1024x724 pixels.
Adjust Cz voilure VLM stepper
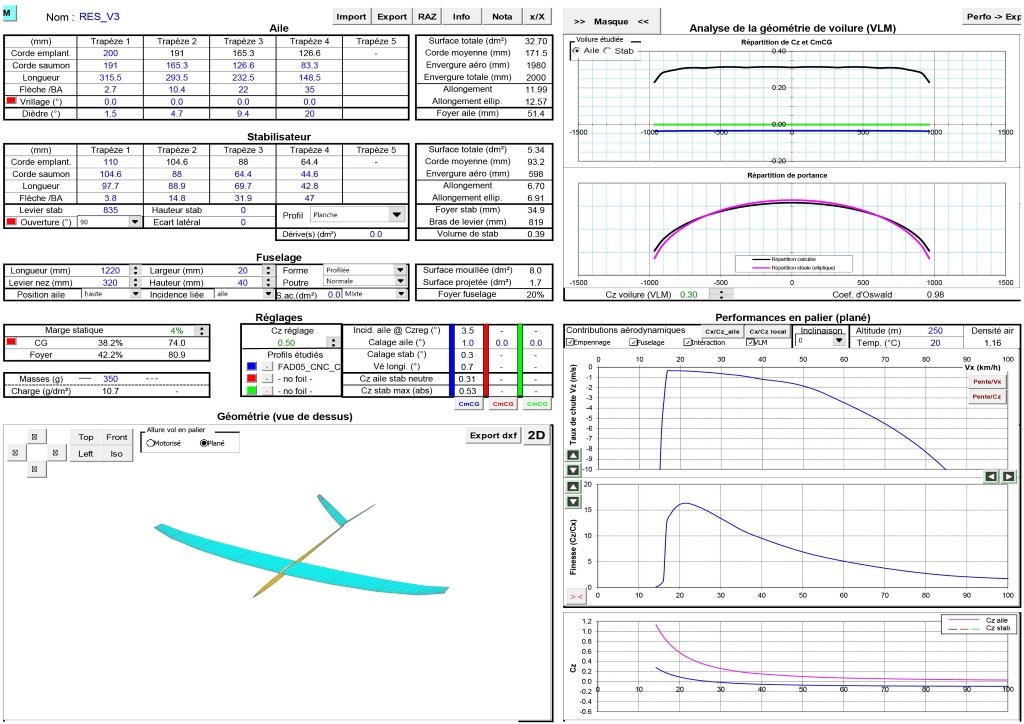[722, 294]
